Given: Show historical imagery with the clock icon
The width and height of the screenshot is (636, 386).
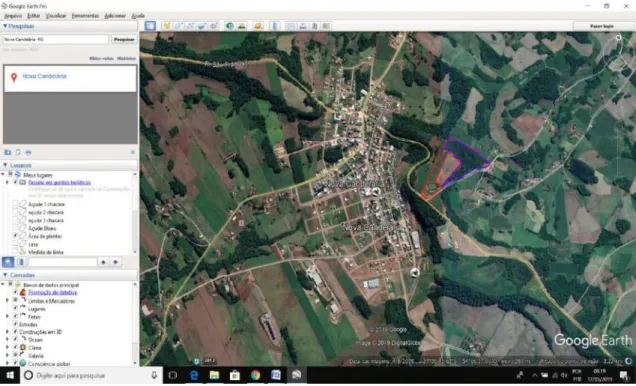Looking at the screenshot, I should 230,26.
